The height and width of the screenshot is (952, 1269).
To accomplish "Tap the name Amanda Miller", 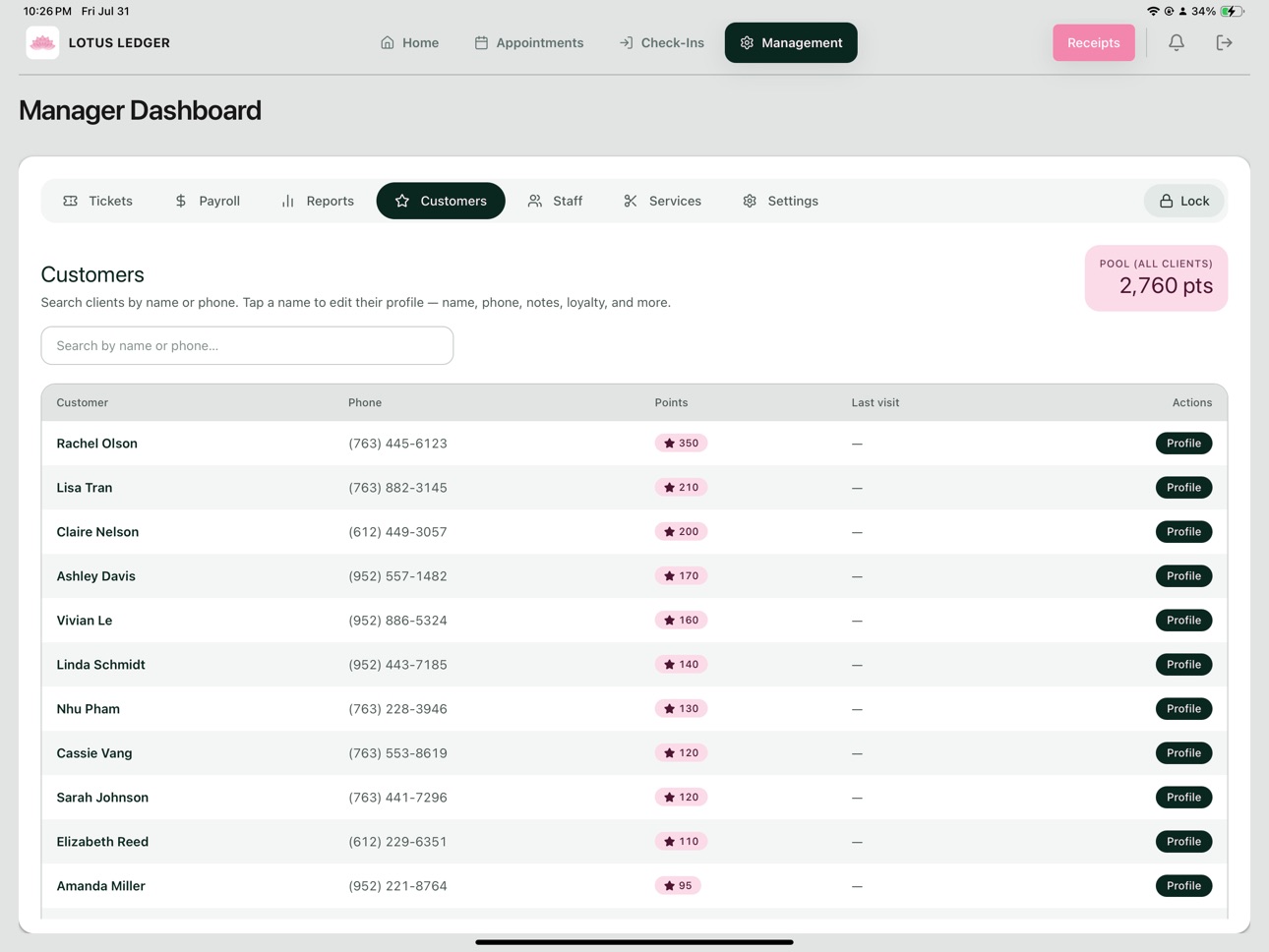I will [100, 886].
